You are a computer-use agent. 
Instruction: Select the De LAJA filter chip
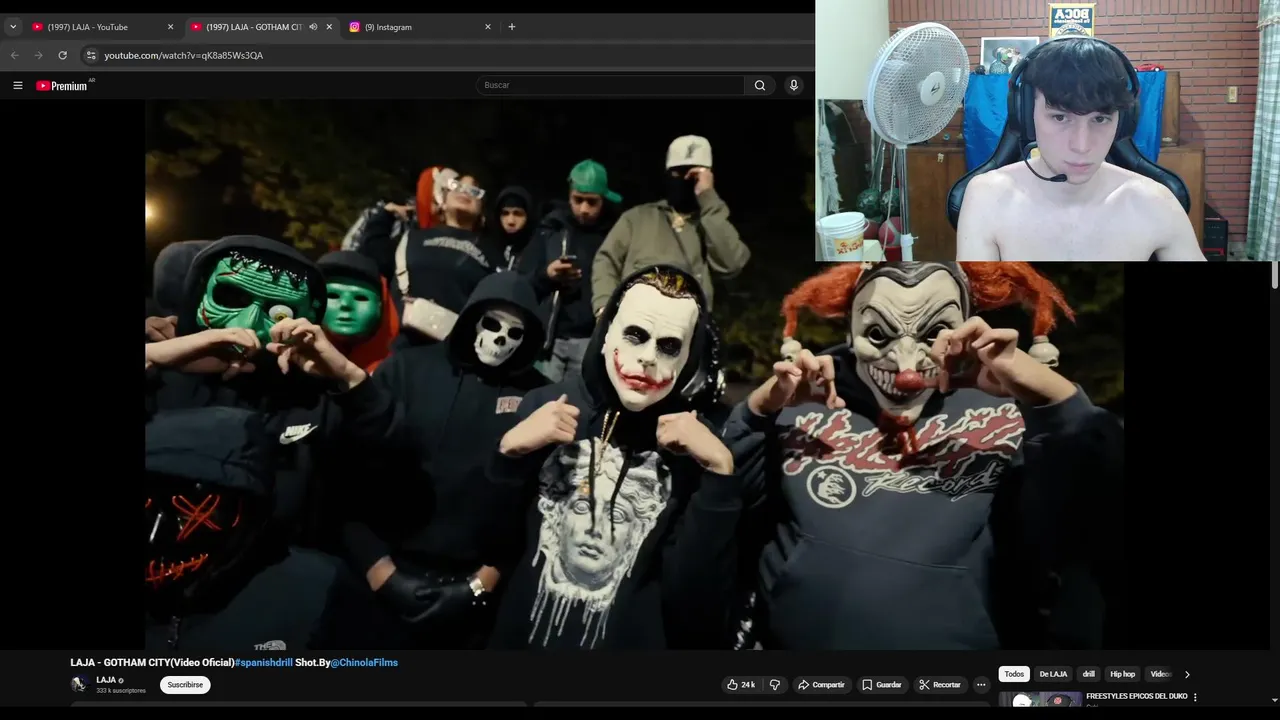[x=1053, y=674]
